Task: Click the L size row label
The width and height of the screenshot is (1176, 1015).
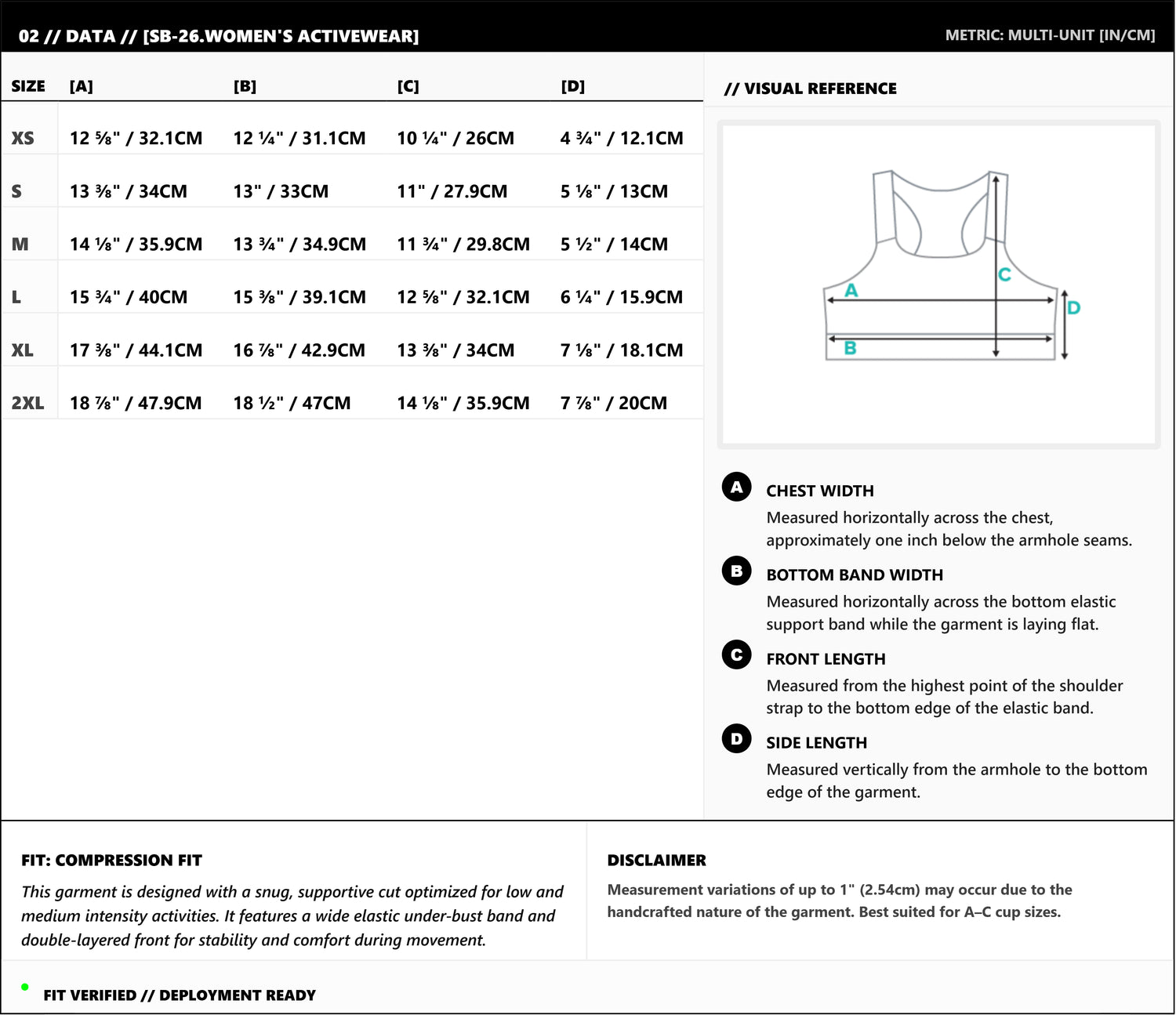Action: [x=16, y=297]
